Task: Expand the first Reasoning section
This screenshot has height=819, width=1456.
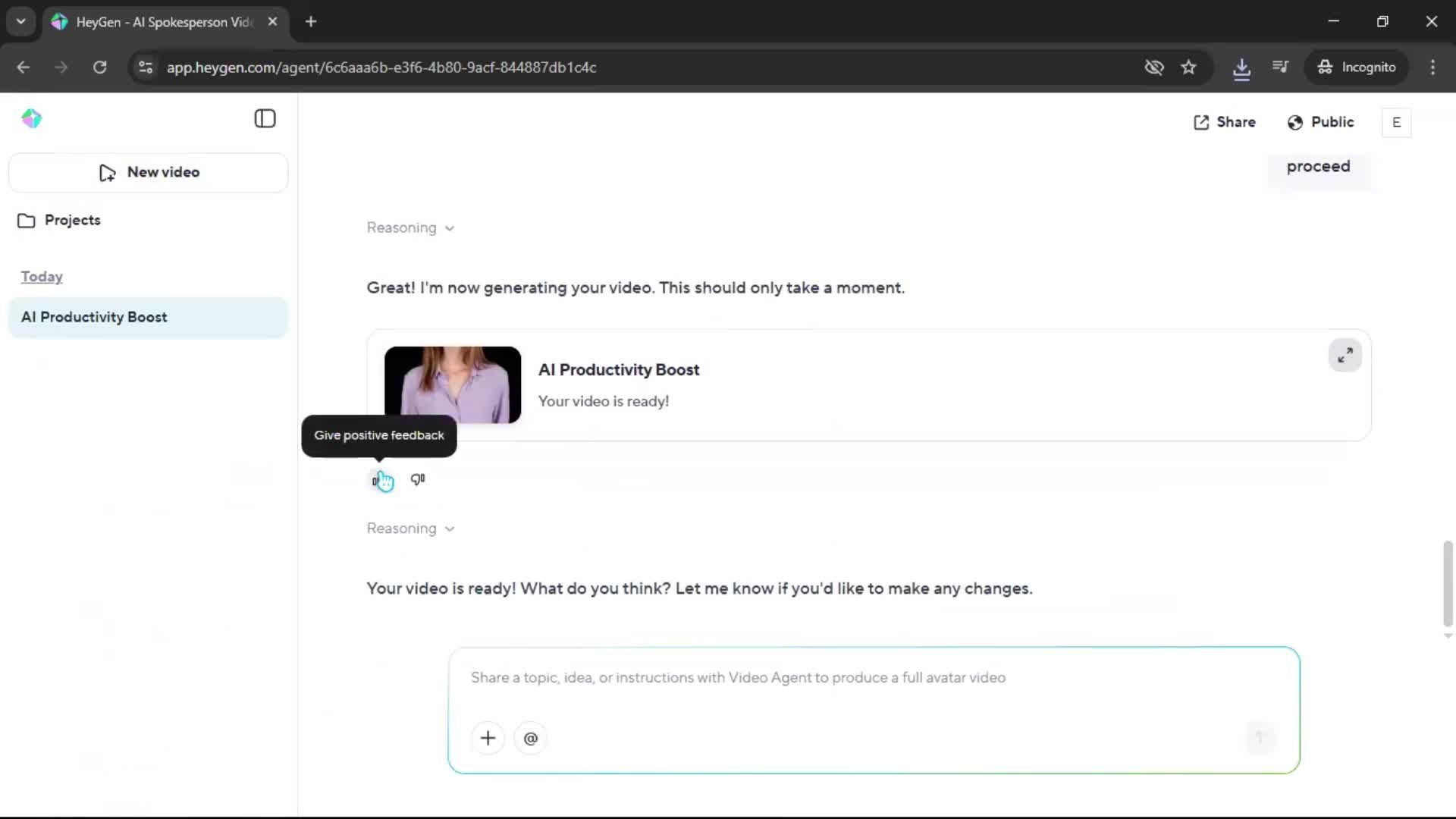Action: pyautogui.click(x=410, y=227)
